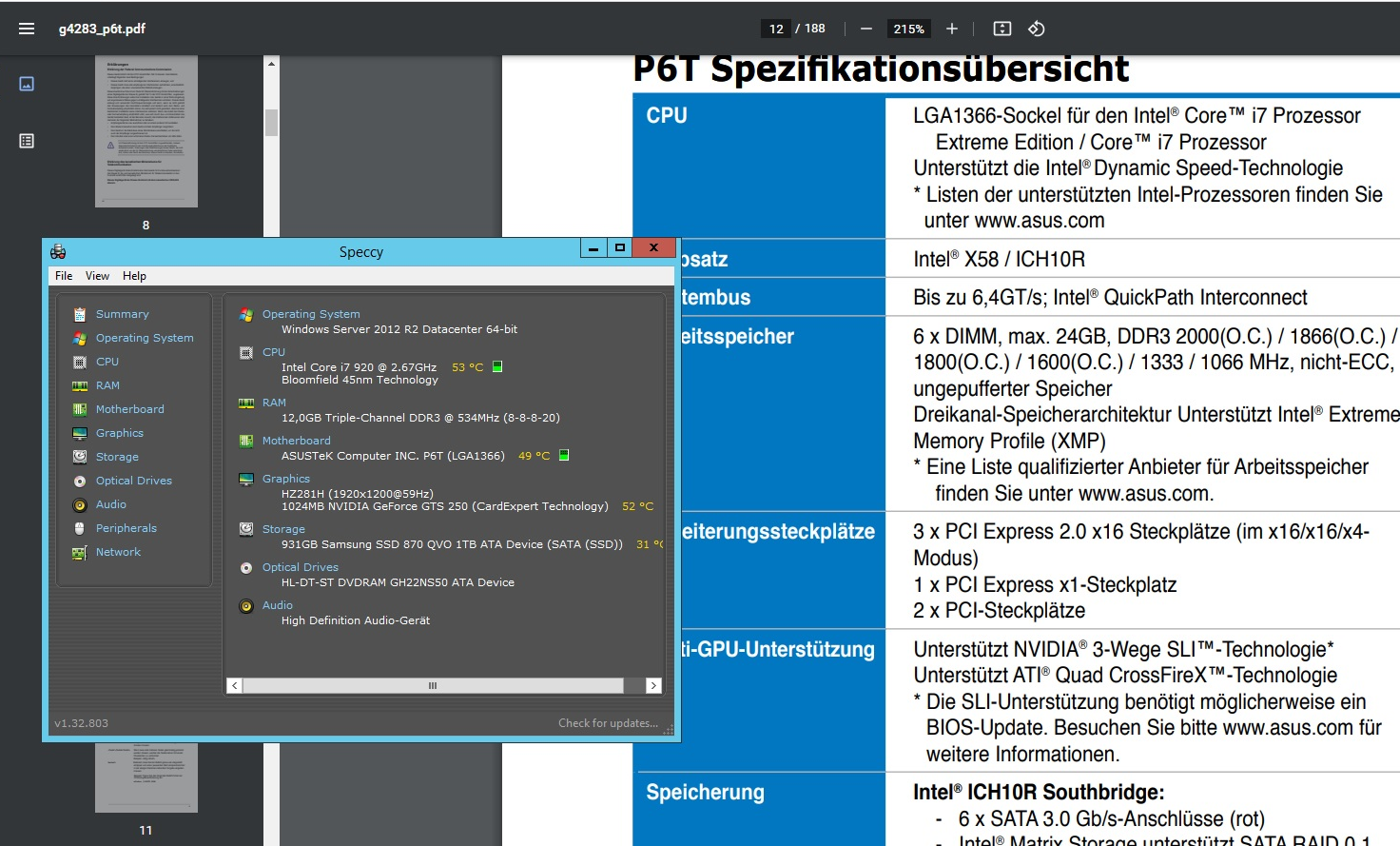
Task: Select Storage in Speccy sidebar
Action: coord(117,457)
